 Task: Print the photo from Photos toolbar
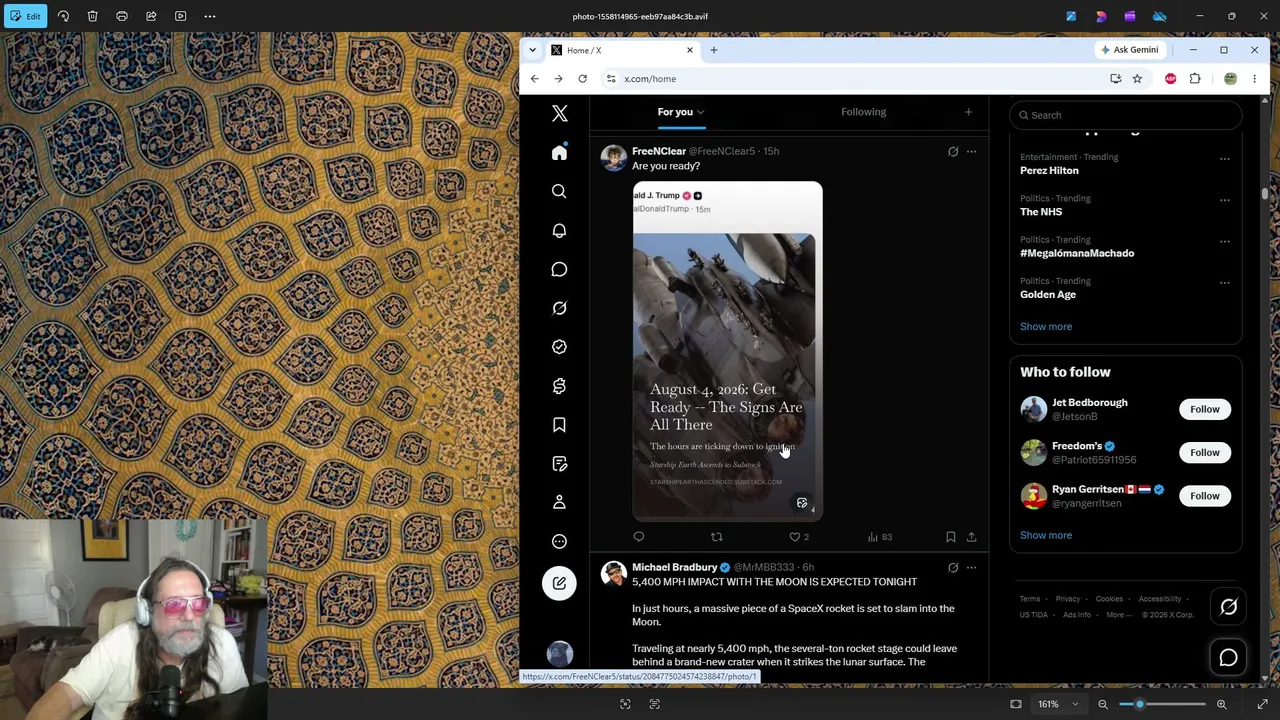tap(122, 16)
